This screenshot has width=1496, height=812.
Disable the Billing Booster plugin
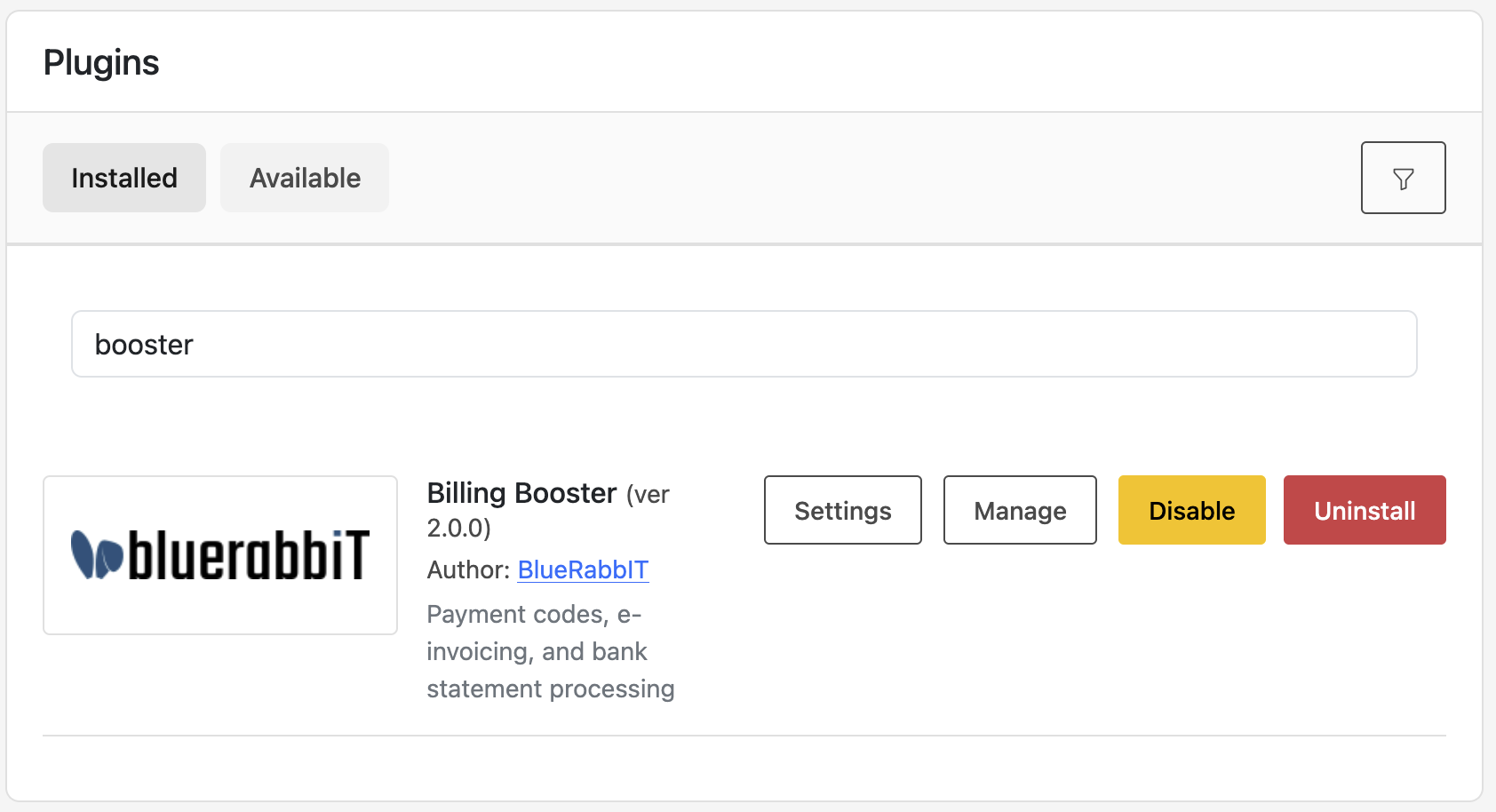click(x=1192, y=510)
